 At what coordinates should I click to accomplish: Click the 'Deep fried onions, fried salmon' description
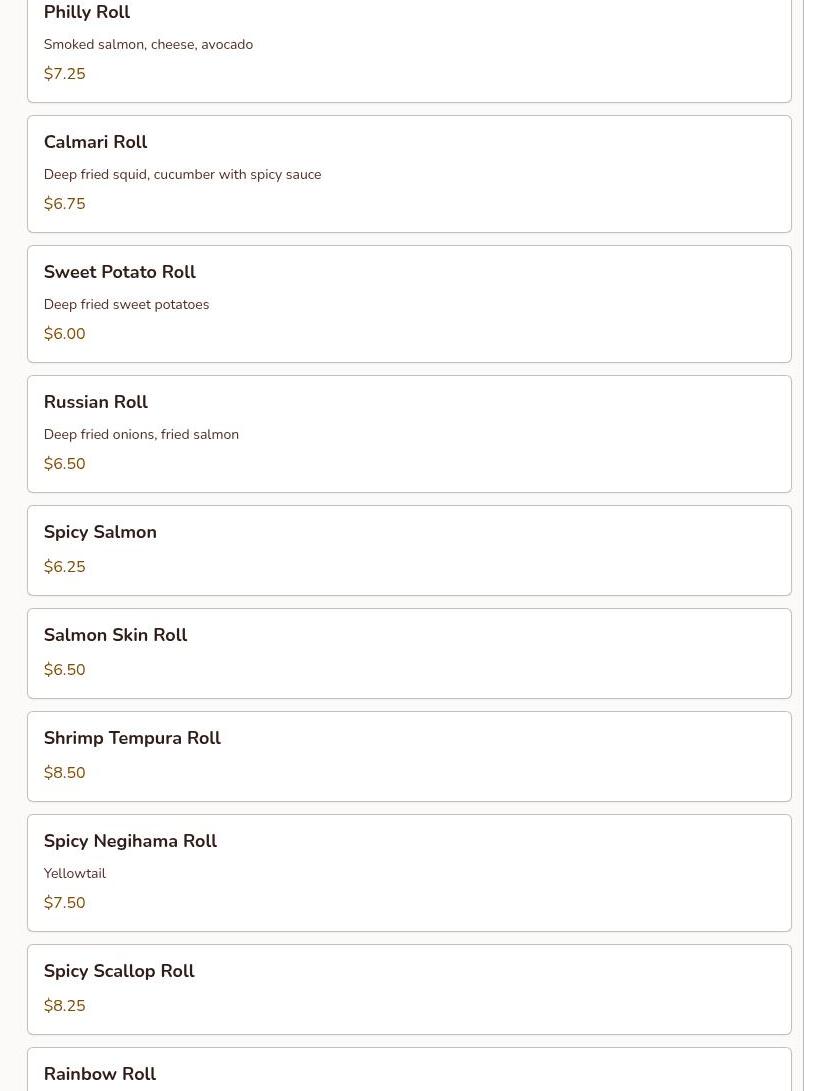point(141,435)
